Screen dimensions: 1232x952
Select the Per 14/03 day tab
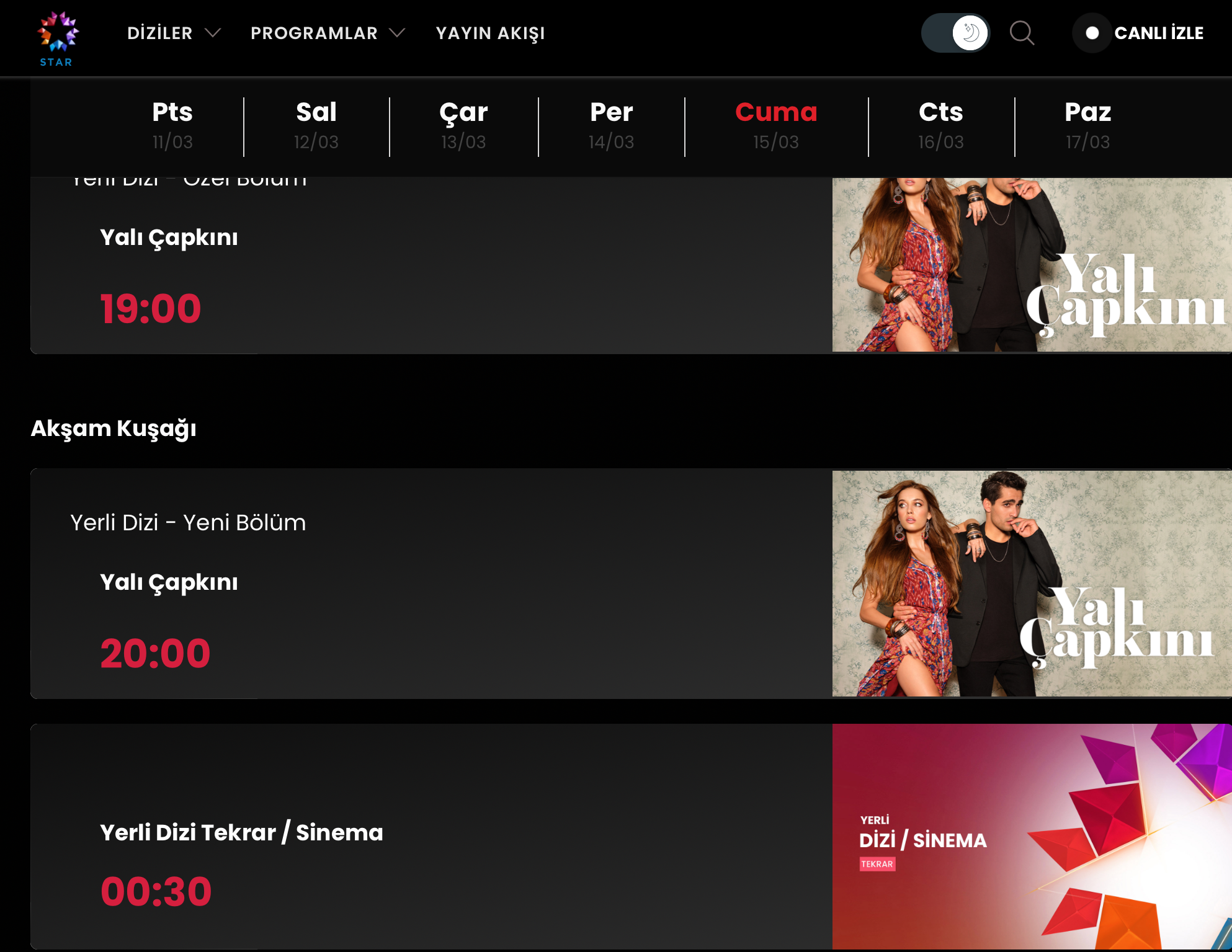(x=611, y=126)
